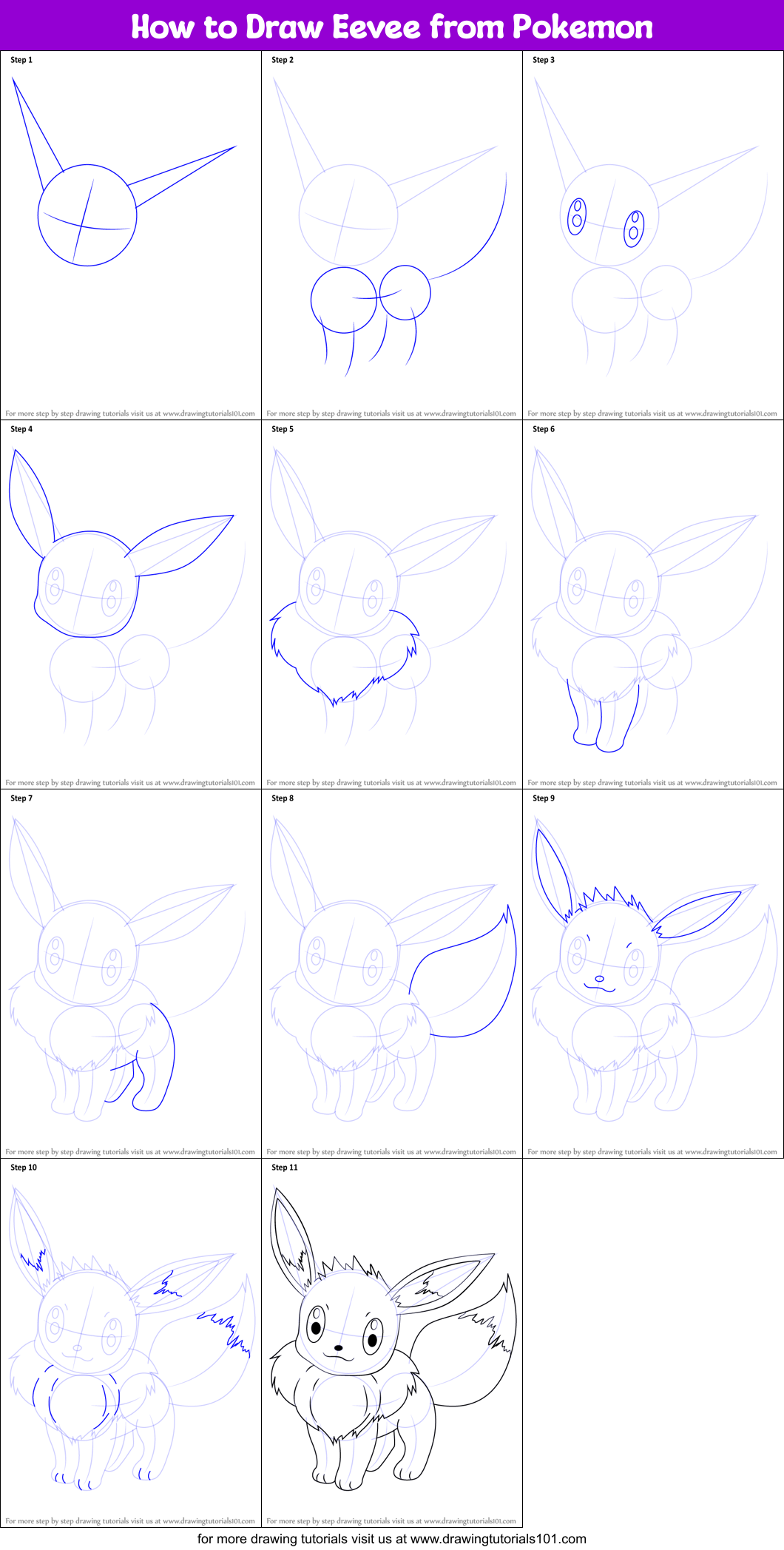This screenshot has height=1550, width=784.
Task: Click the "How to Draw Eevee from Pokemon" title
Action: point(392,27)
